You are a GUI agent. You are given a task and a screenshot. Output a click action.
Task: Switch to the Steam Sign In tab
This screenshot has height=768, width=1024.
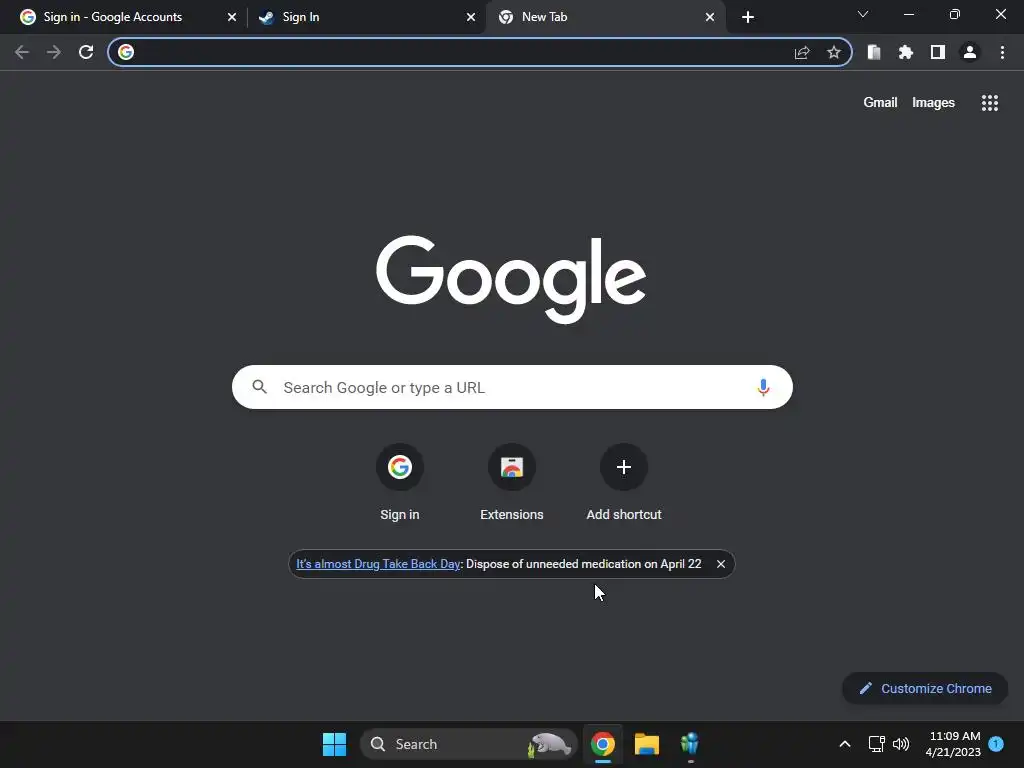(367, 17)
